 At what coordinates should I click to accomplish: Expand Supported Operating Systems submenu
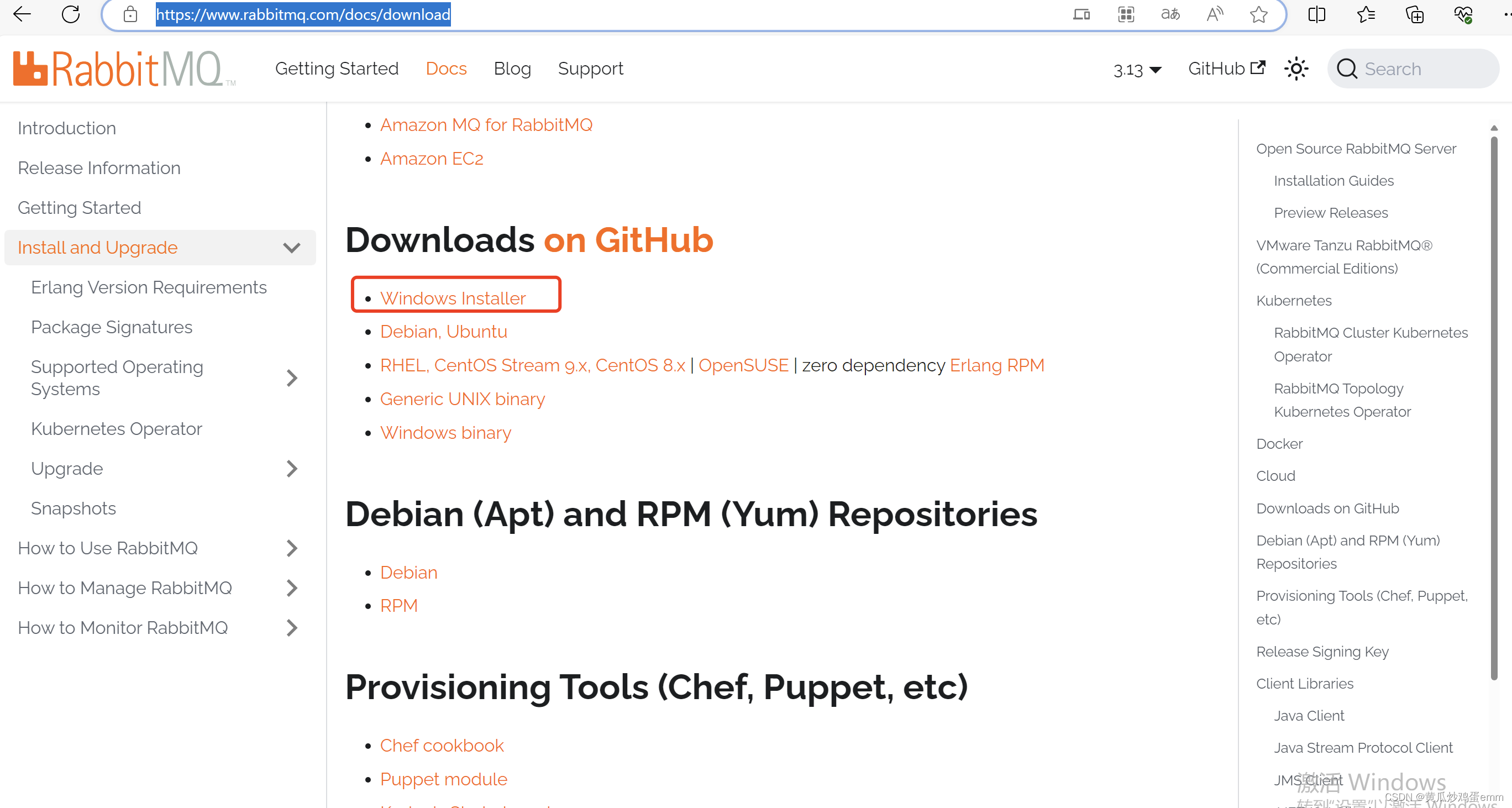coord(292,378)
